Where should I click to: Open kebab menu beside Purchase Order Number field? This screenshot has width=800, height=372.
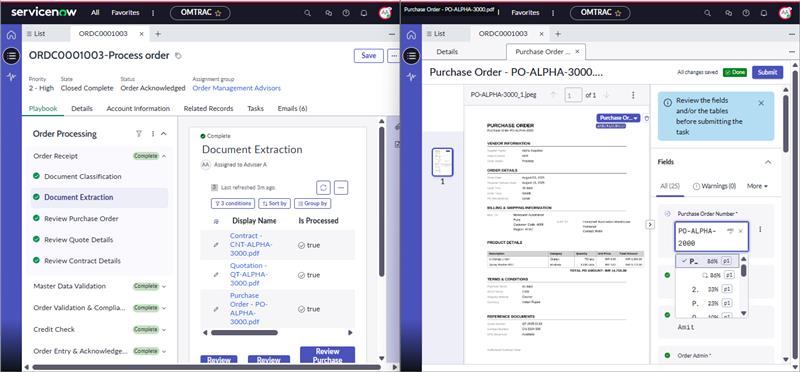click(x=760, y=230)
